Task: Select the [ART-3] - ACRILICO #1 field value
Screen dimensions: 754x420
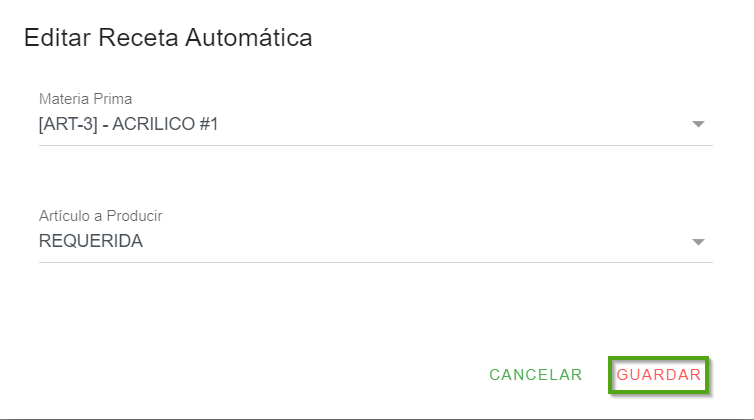Action: tap(128, 125)
